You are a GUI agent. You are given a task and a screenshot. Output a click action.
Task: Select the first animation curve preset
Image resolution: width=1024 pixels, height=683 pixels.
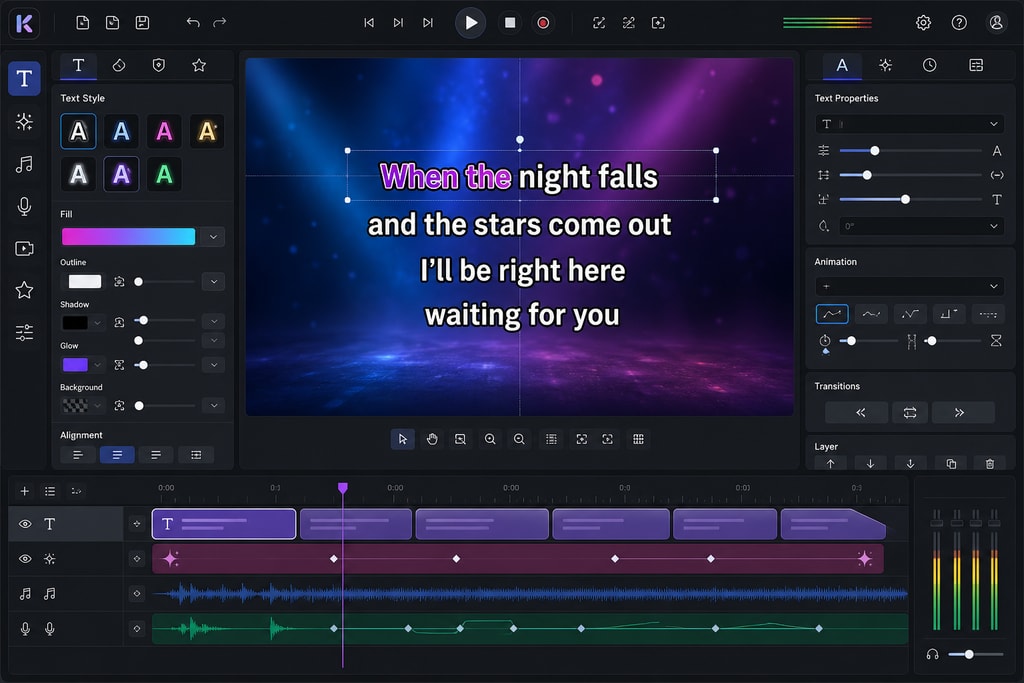coord(832,314)
